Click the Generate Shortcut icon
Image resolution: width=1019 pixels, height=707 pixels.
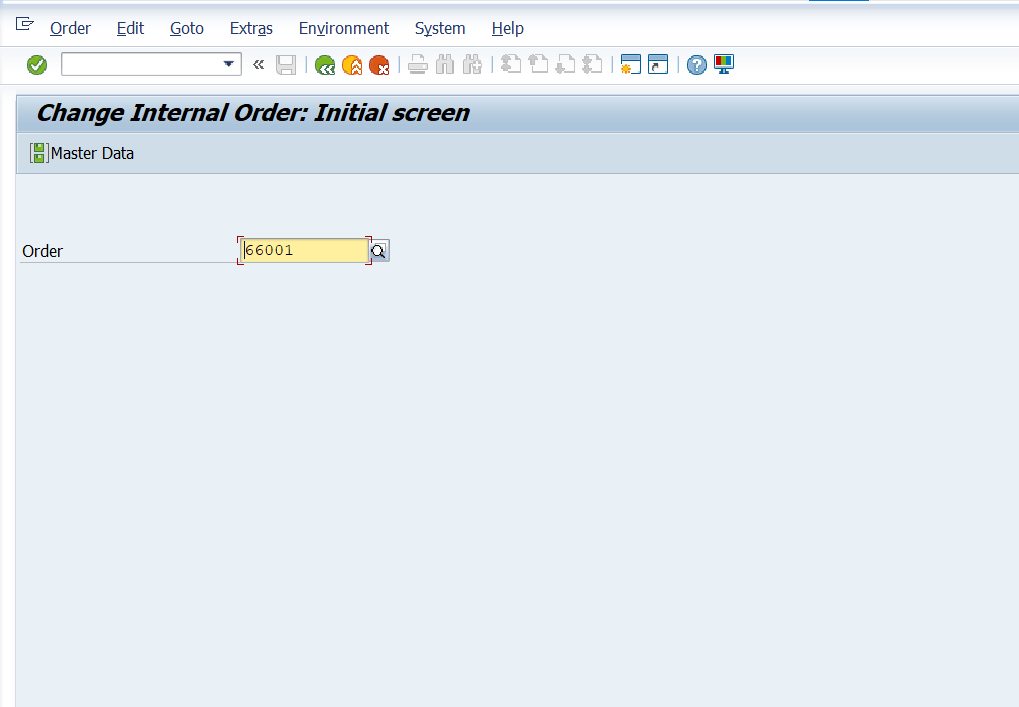pyautogui.click(x=658, y=64)
